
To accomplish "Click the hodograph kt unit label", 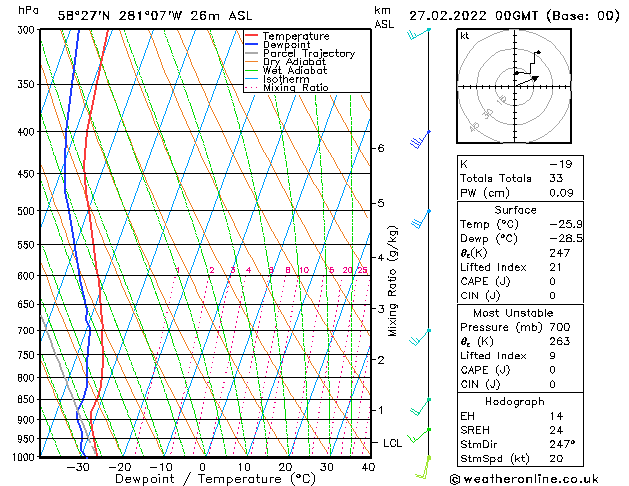I will click(465, 36).
